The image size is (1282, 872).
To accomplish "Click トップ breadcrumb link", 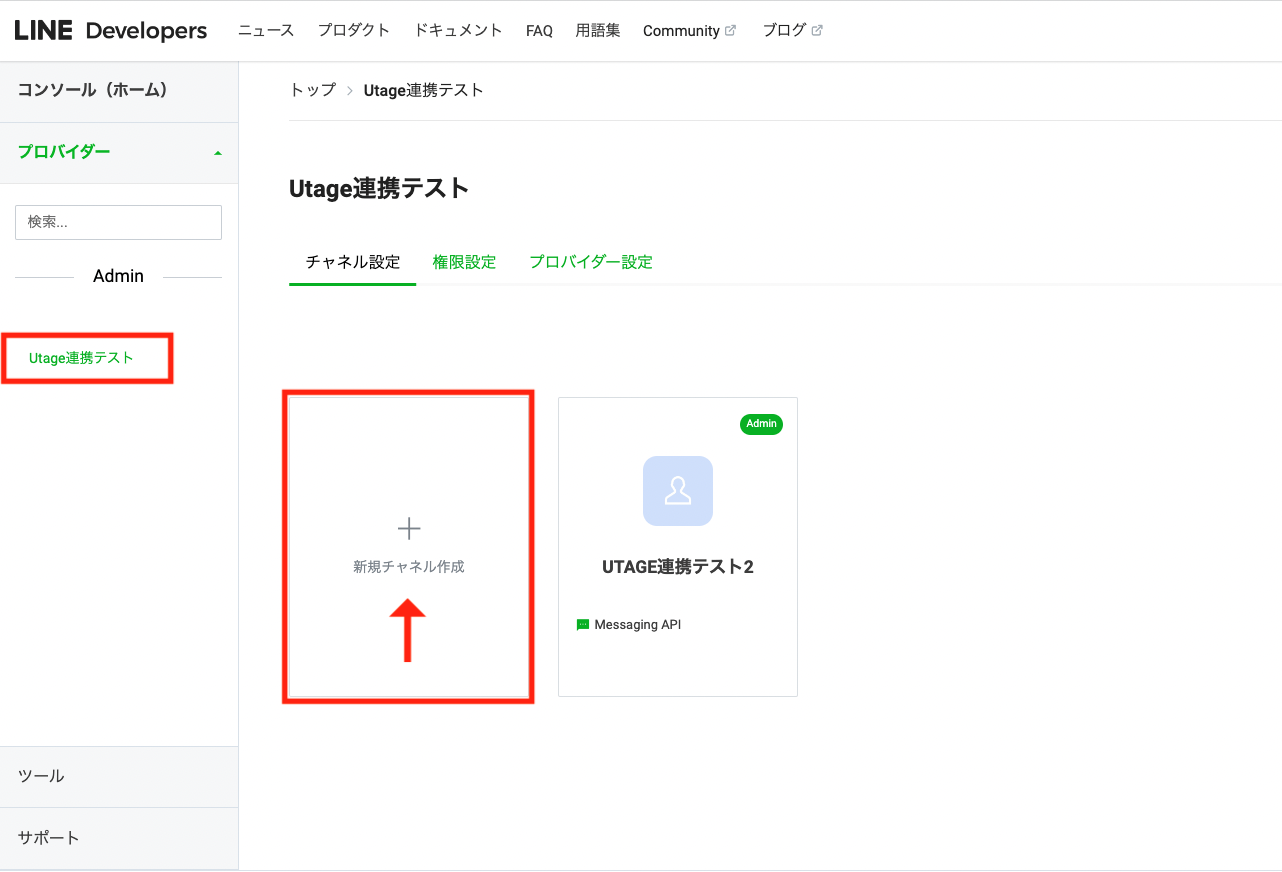I will 312,90.
